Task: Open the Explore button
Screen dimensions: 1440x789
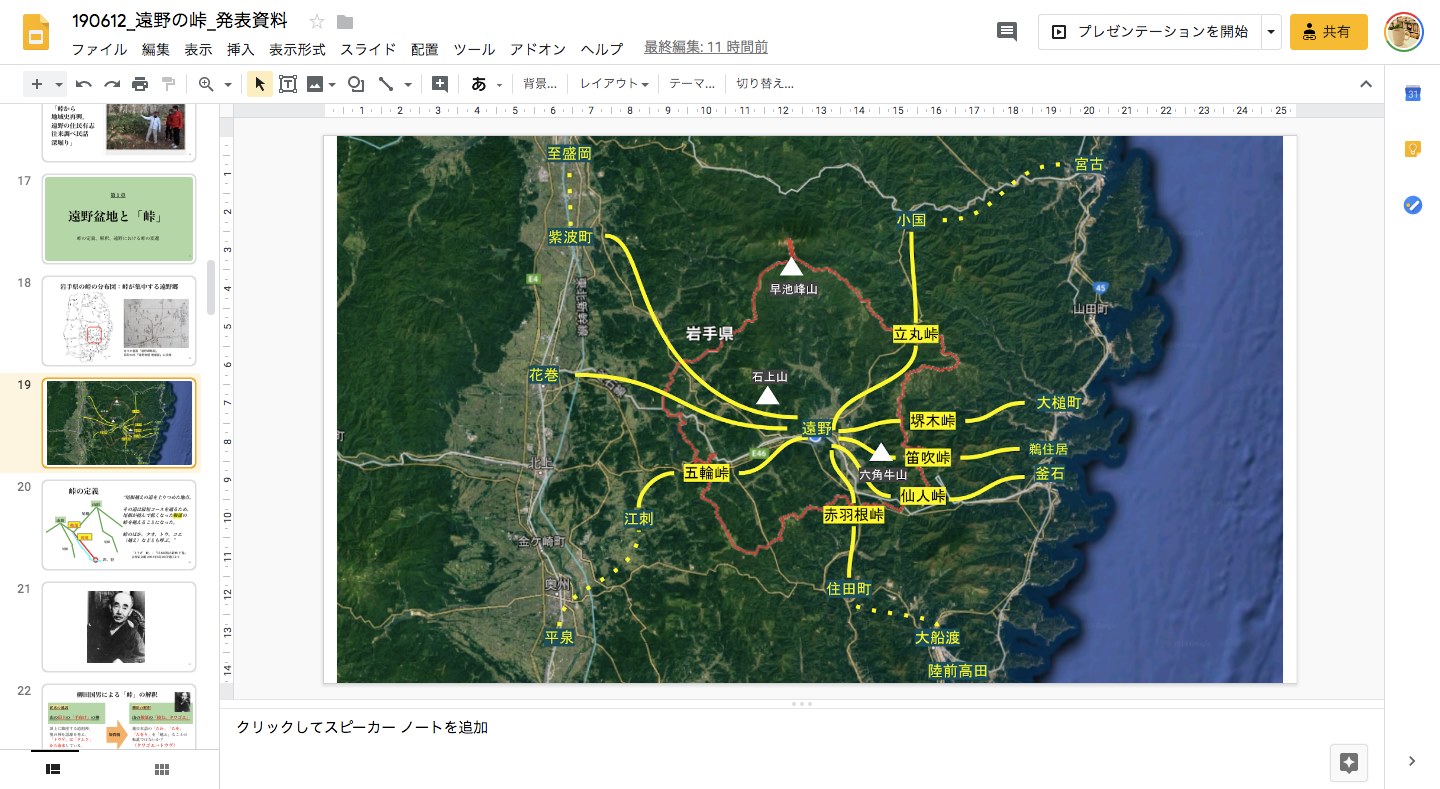Action: click(x=1348, y=763)
